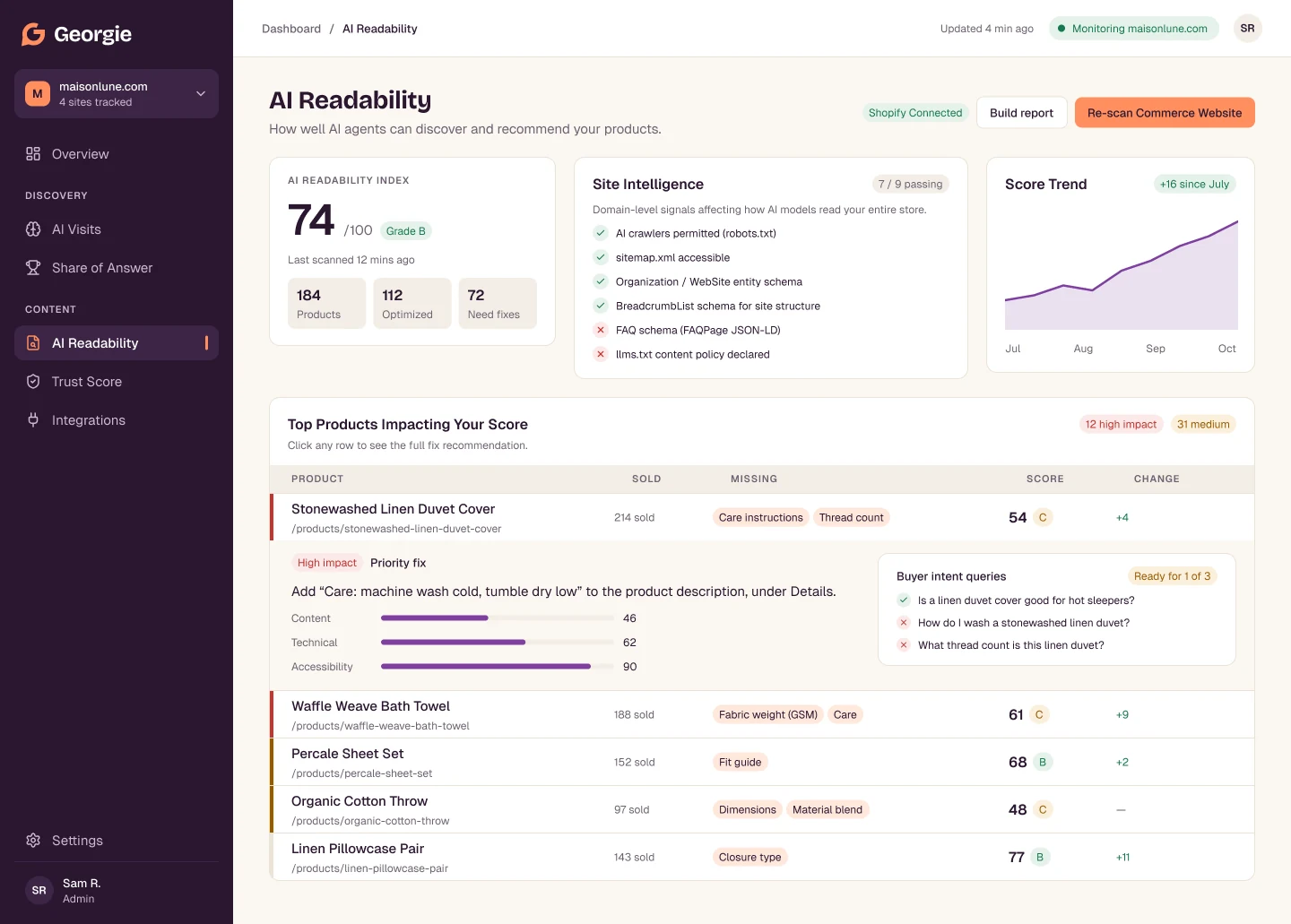Click the AI Readability document icon
Screen dimensions: 1291x924
point(33,343)
